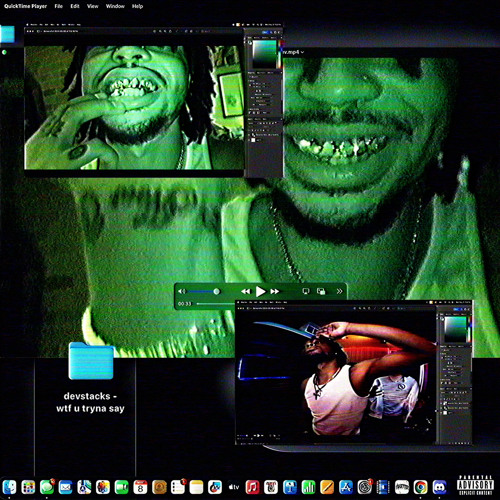
Task: Open FaceTime from the Dock
Action: click(122, 487)
